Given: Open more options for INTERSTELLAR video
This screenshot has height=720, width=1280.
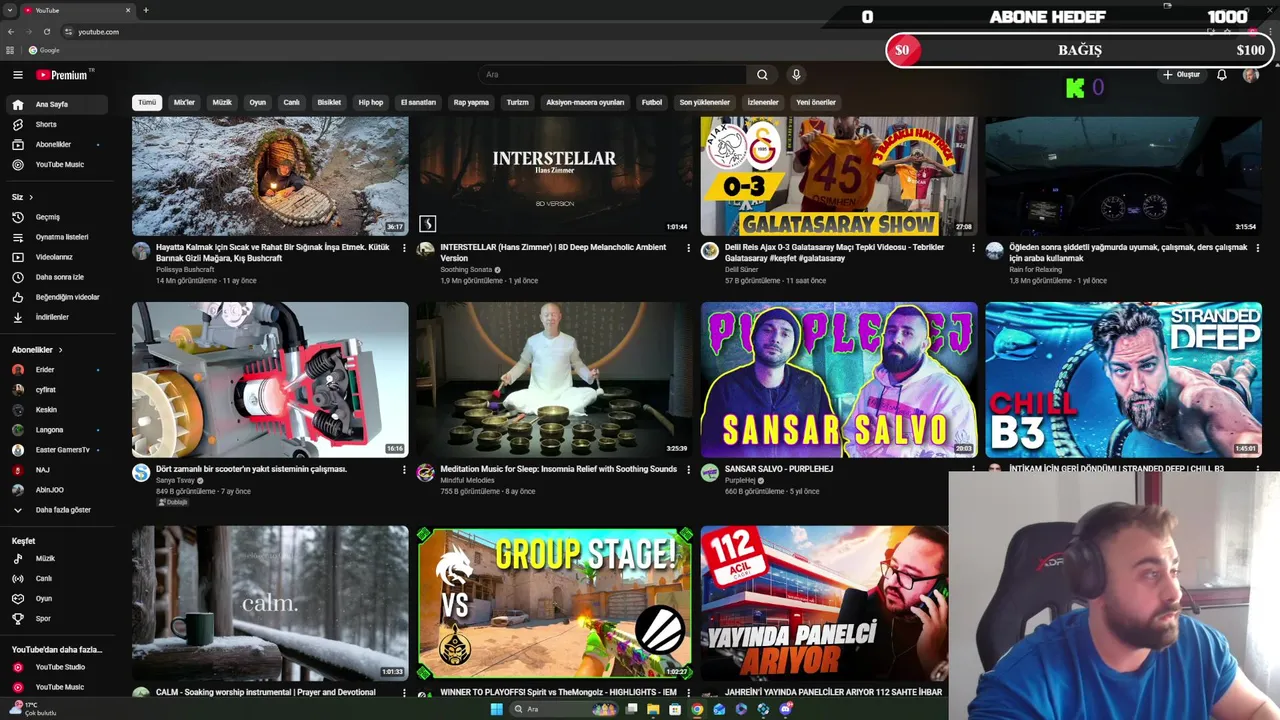Looking at the screenshot, I should click(688, 248).
